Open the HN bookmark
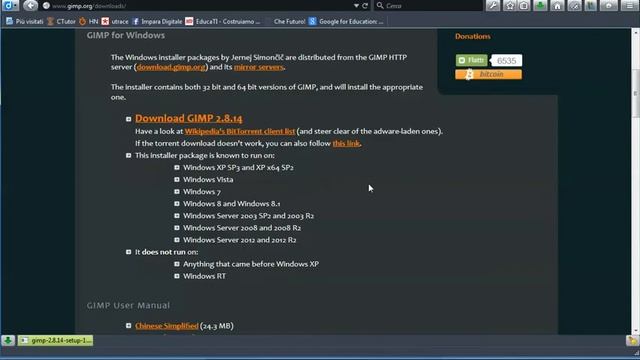The image size is (640, 360). tap(89, 22)
